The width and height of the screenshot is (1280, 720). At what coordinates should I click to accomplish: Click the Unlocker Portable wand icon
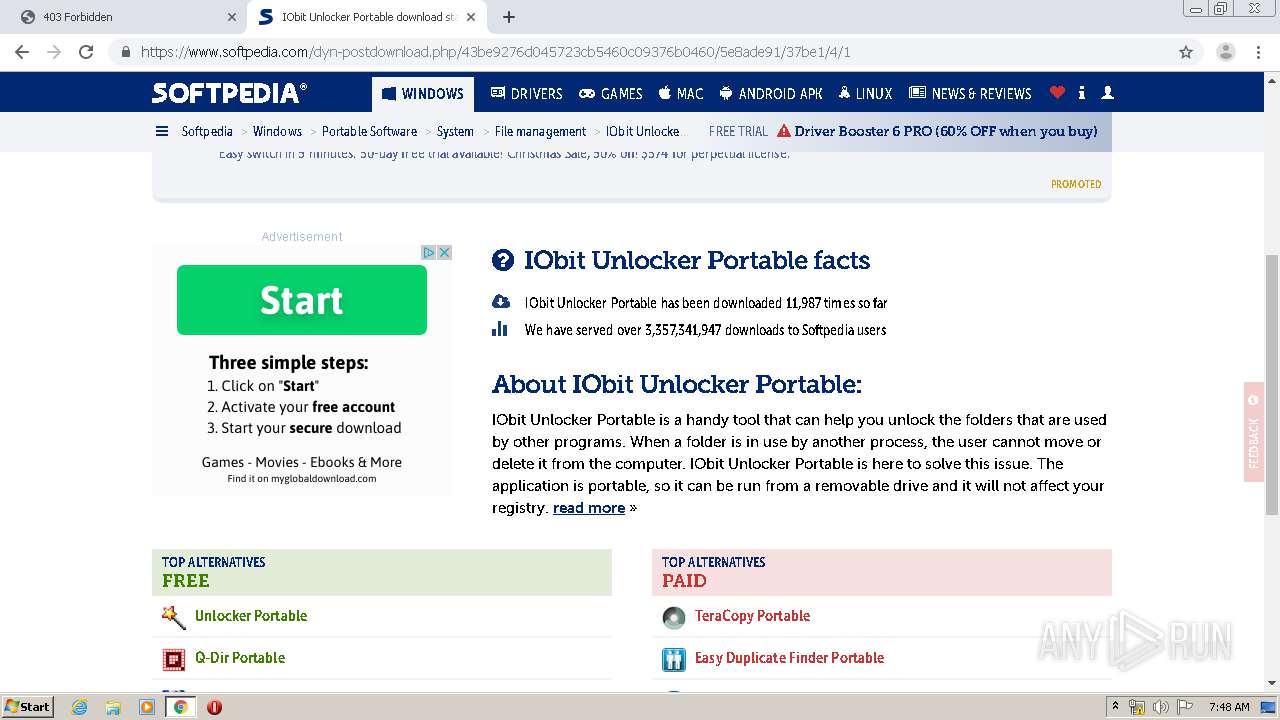(x=174, y=617)
